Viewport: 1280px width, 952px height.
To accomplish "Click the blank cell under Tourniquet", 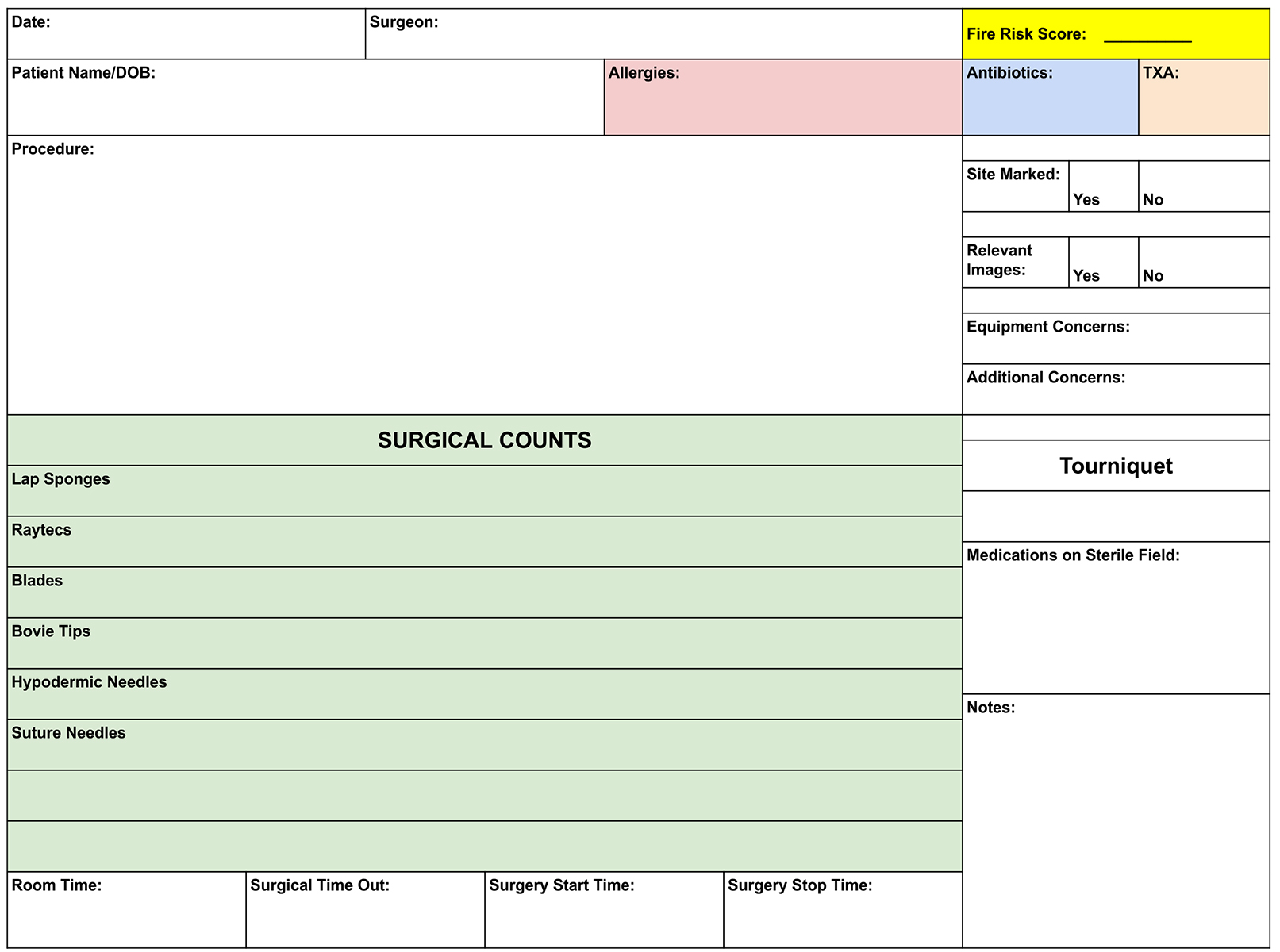I will [x=1117, y=516].
